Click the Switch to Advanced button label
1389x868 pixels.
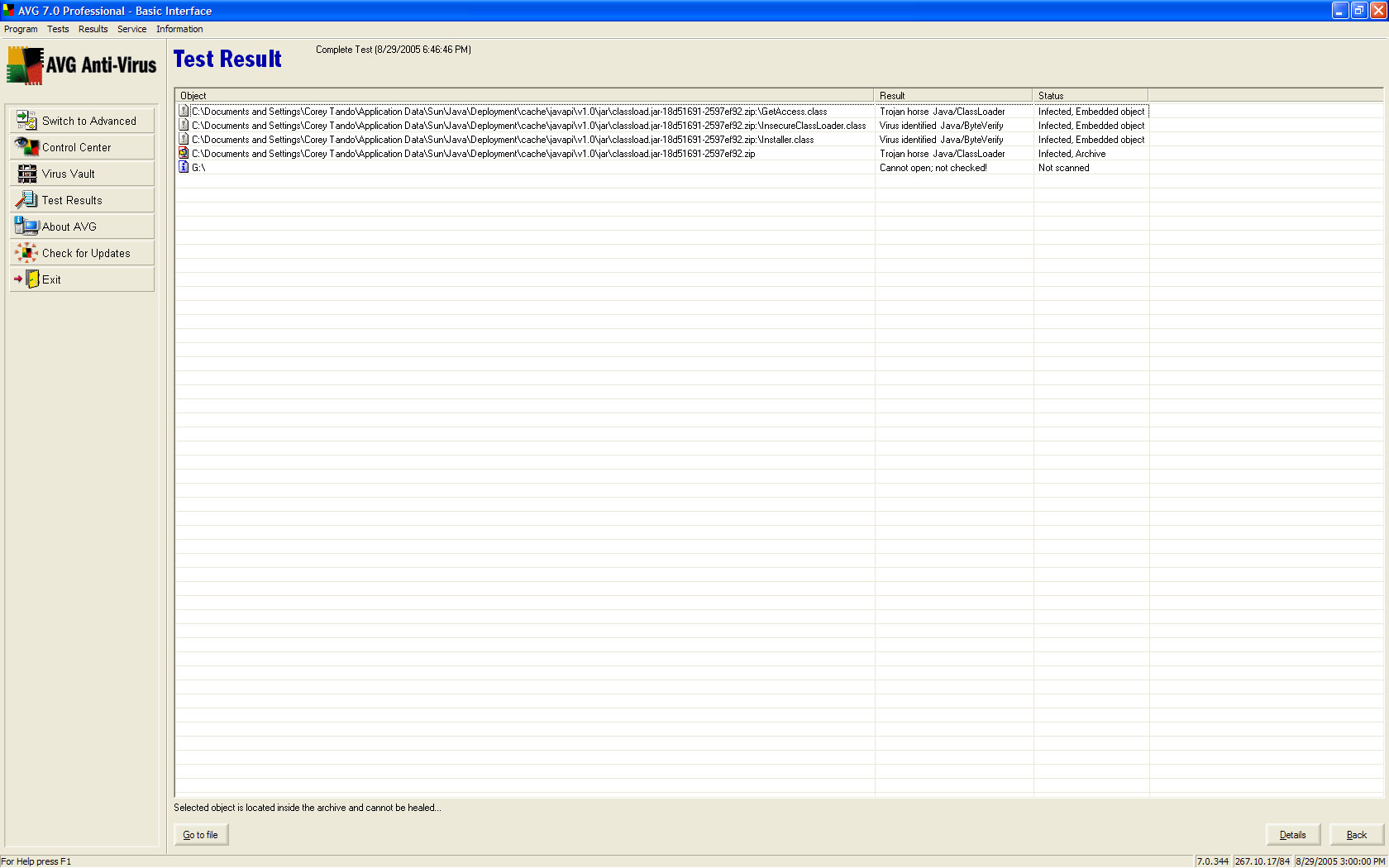click(89, 121)
